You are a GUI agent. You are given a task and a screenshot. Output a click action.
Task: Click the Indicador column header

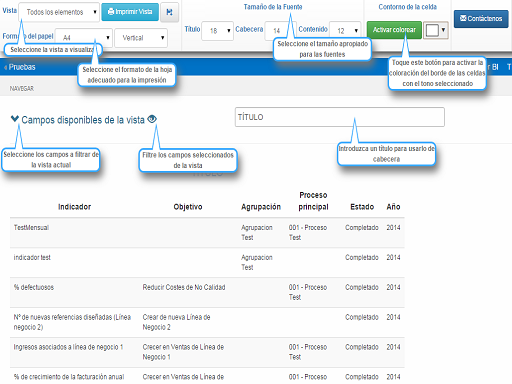74,207
